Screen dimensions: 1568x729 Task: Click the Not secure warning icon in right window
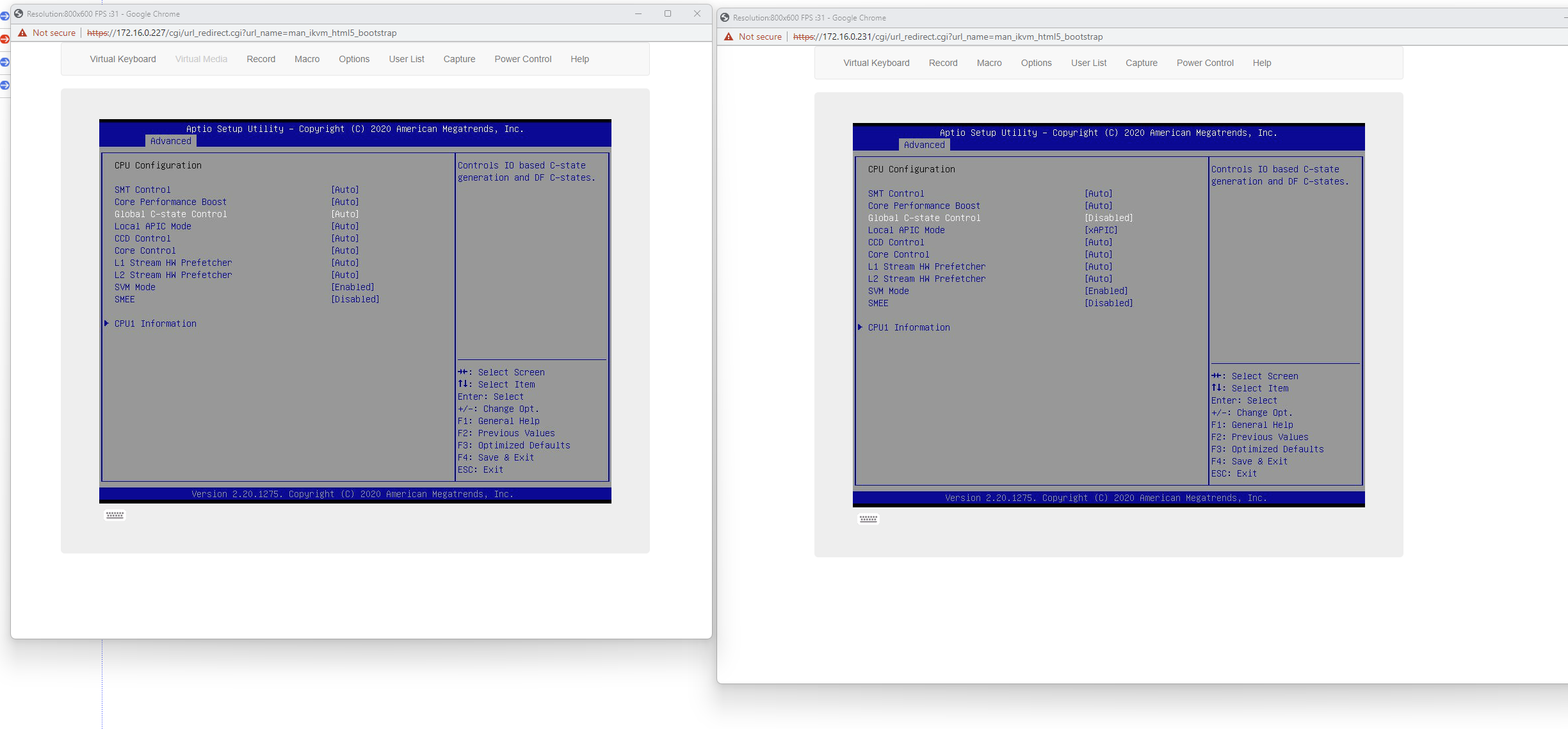click(x=729, y=37)
